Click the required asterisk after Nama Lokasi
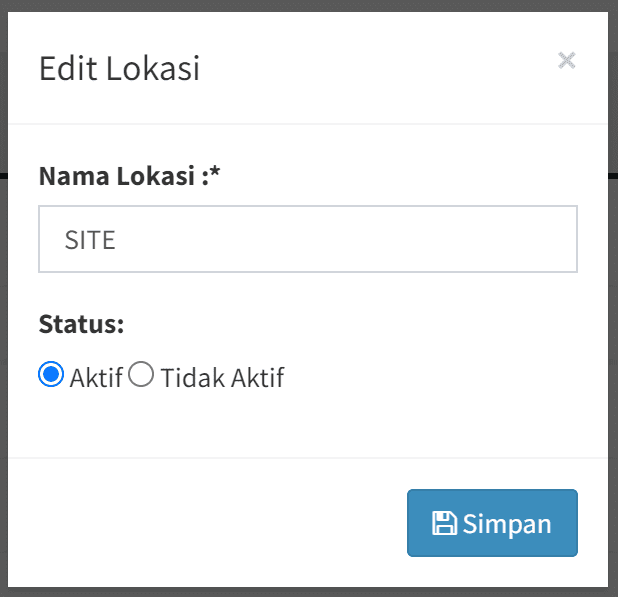 pyautogui.click(x=215, y=176)
